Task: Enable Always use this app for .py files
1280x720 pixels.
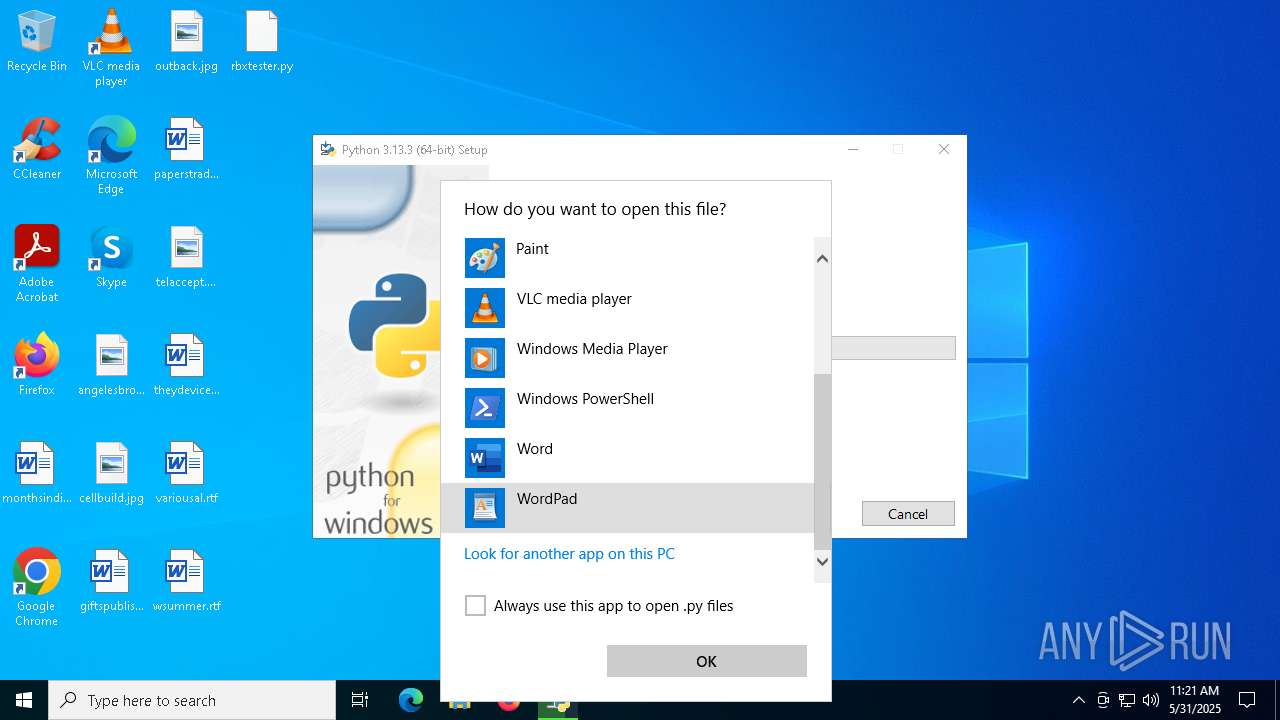Action: [x=475, y=606]
